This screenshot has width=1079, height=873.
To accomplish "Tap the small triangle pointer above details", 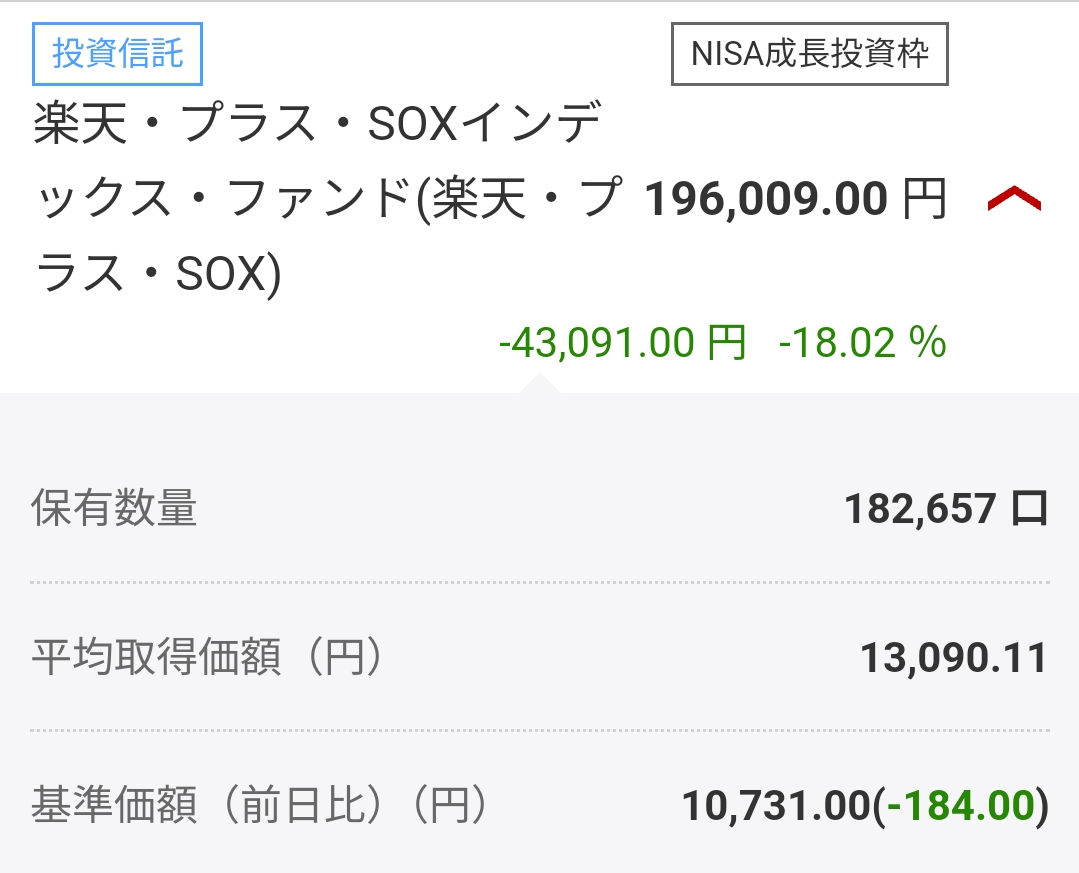I will (x=538, y=384).
